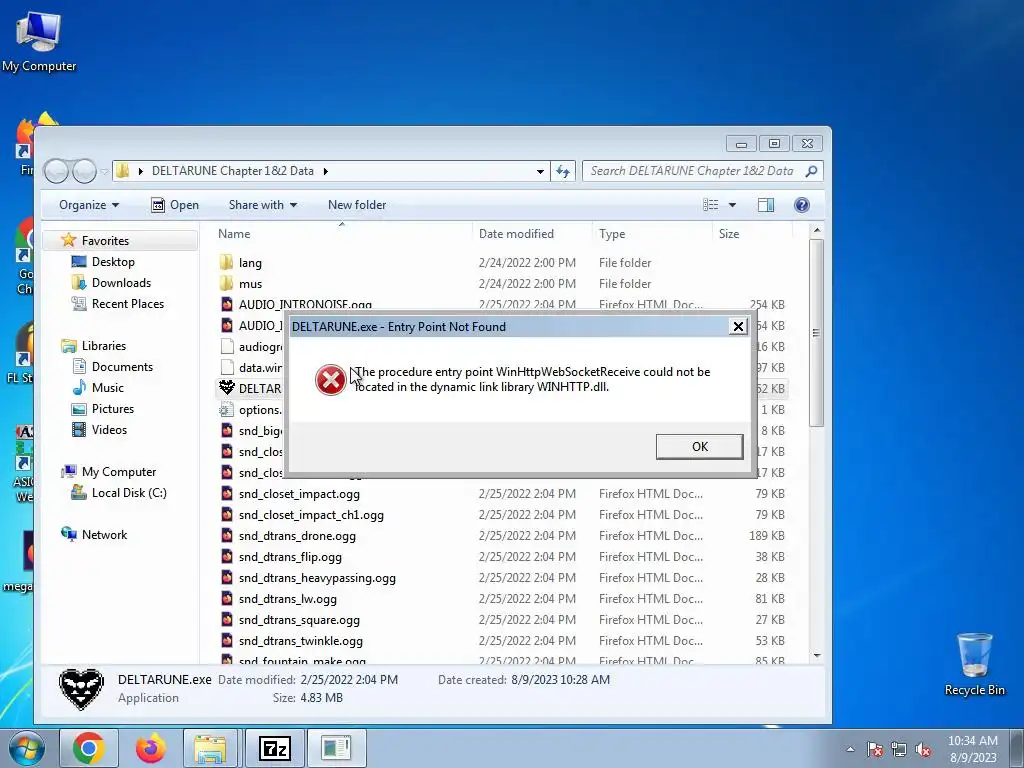Select the mus folder
This screenshot has width=1024, height=768.
click(x=250, y=283)
